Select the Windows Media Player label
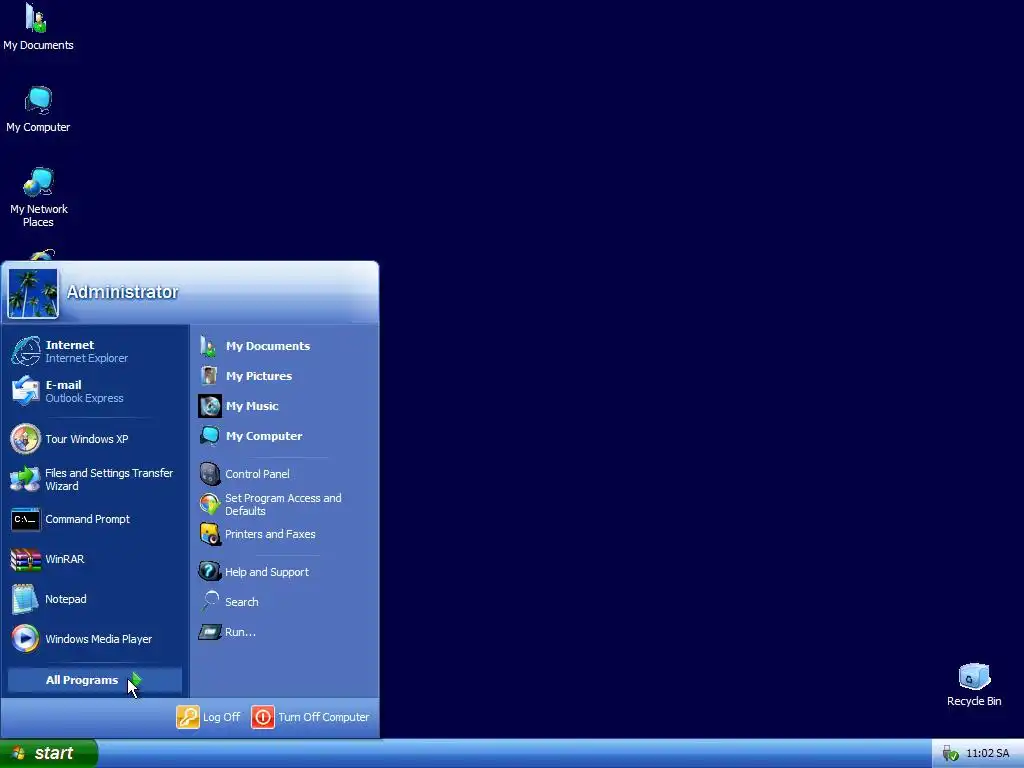Image resolution: width=1024 pixels, height=768 pixels. pyautogui.click(x=98, y=639)
